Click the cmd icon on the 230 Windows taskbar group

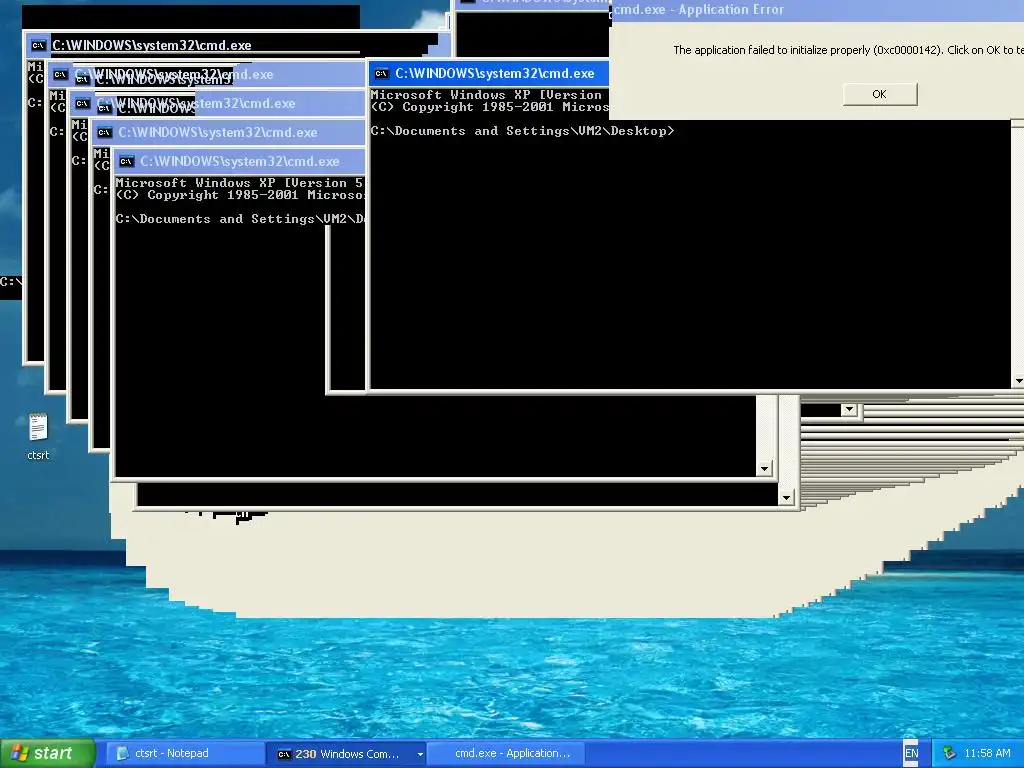(283, 754)
